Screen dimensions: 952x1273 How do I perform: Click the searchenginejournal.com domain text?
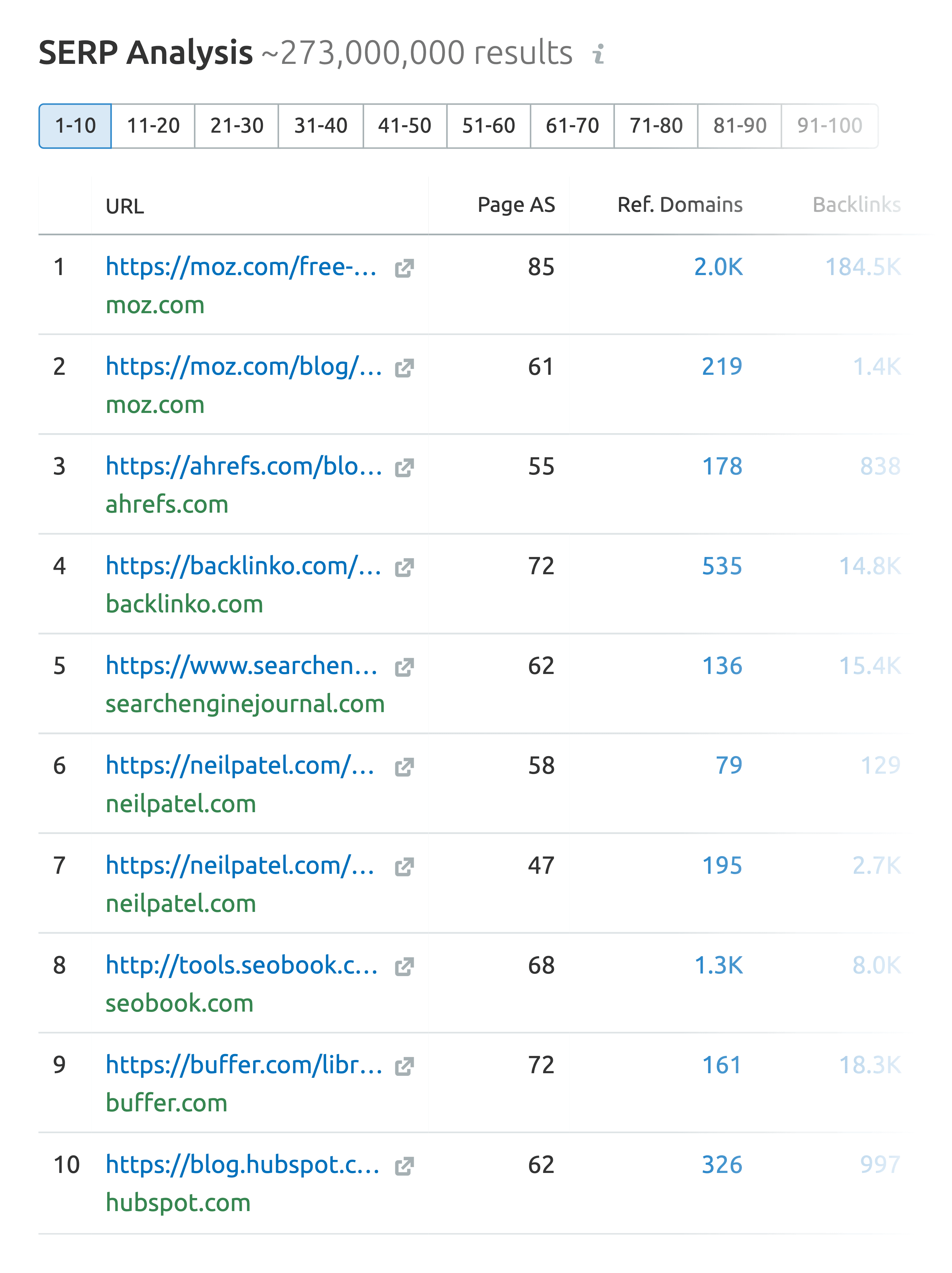coord(245,704)
